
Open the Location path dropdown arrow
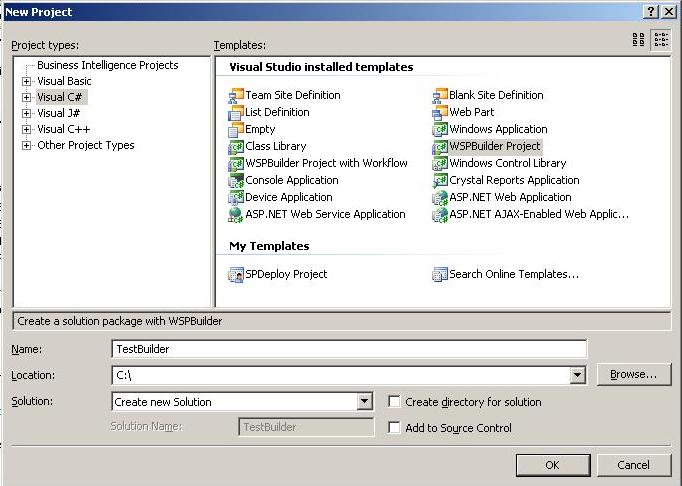577,375
